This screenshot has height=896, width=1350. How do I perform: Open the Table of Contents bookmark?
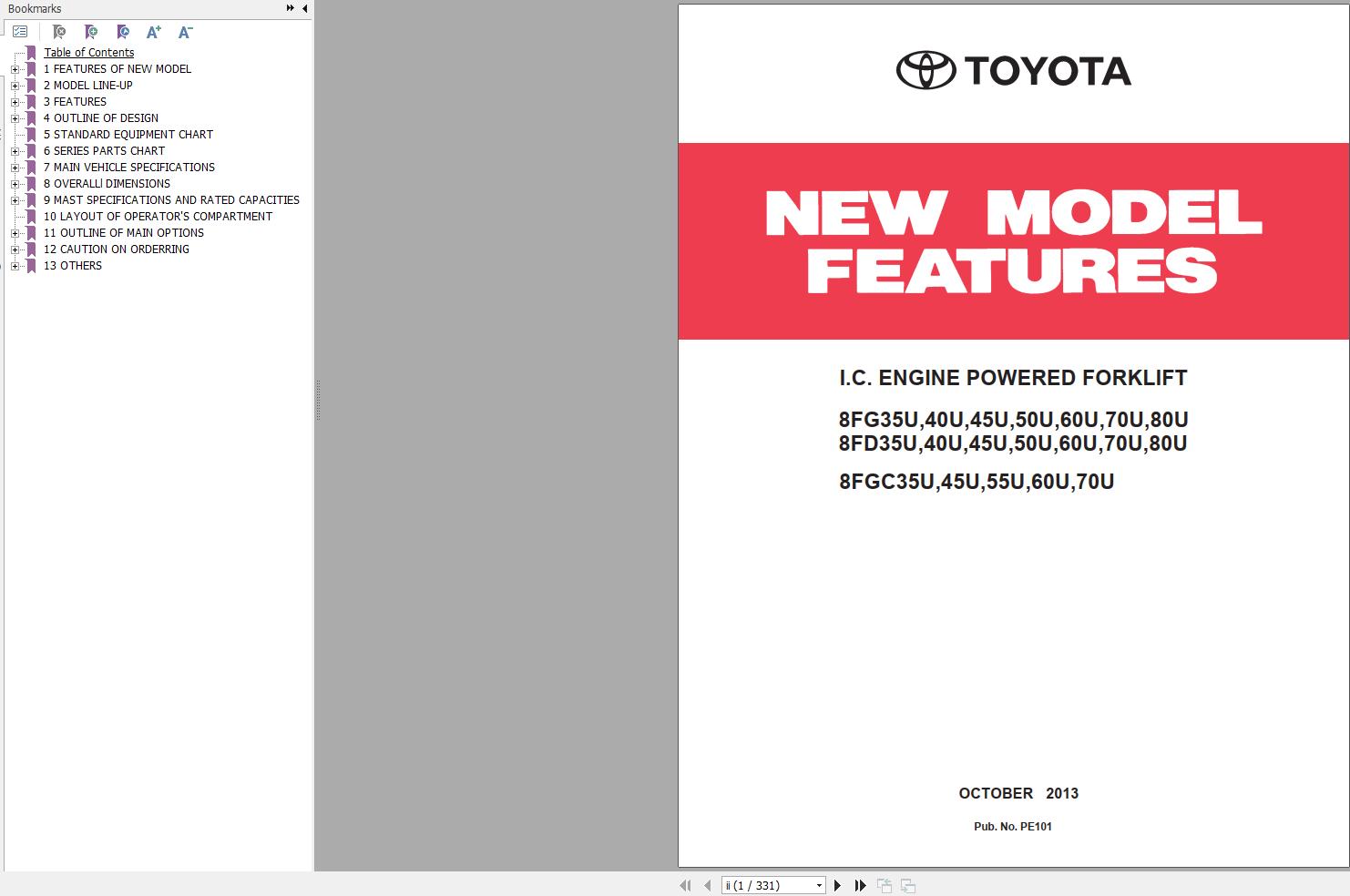click(88, 53)
